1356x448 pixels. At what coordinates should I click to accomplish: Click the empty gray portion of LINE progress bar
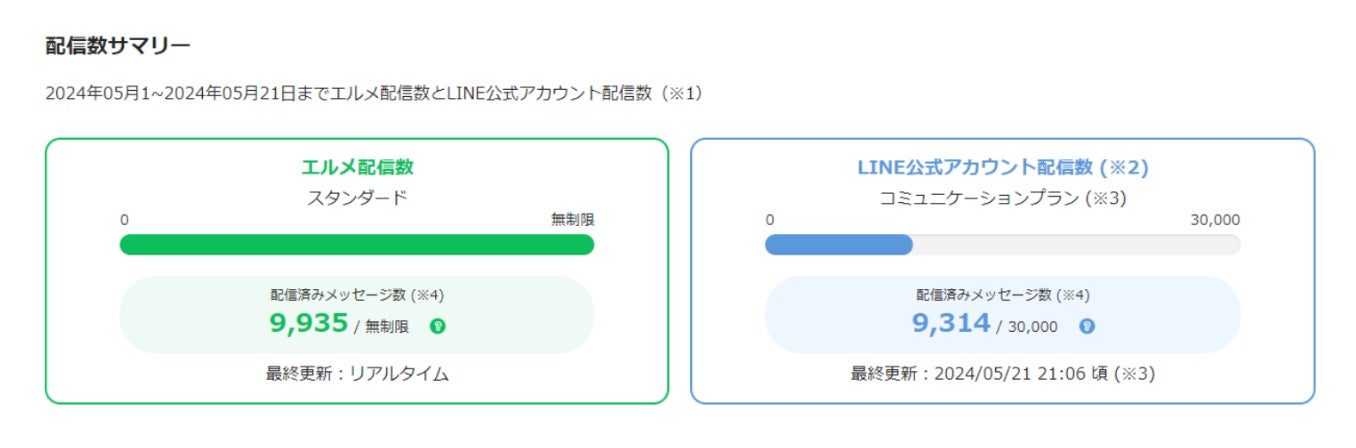point(1075,245)
